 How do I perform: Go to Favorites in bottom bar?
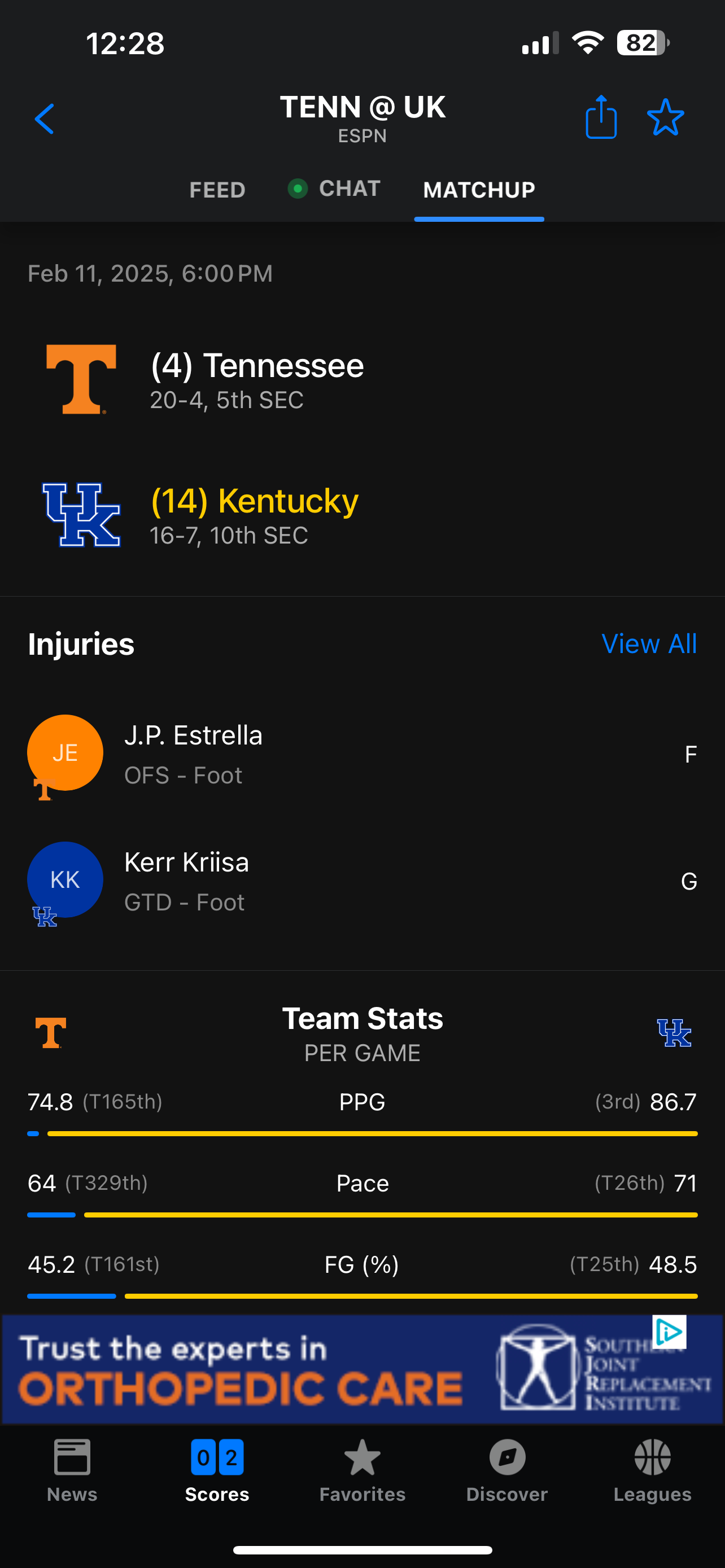pyautogui.click(x=362, y=1469)
